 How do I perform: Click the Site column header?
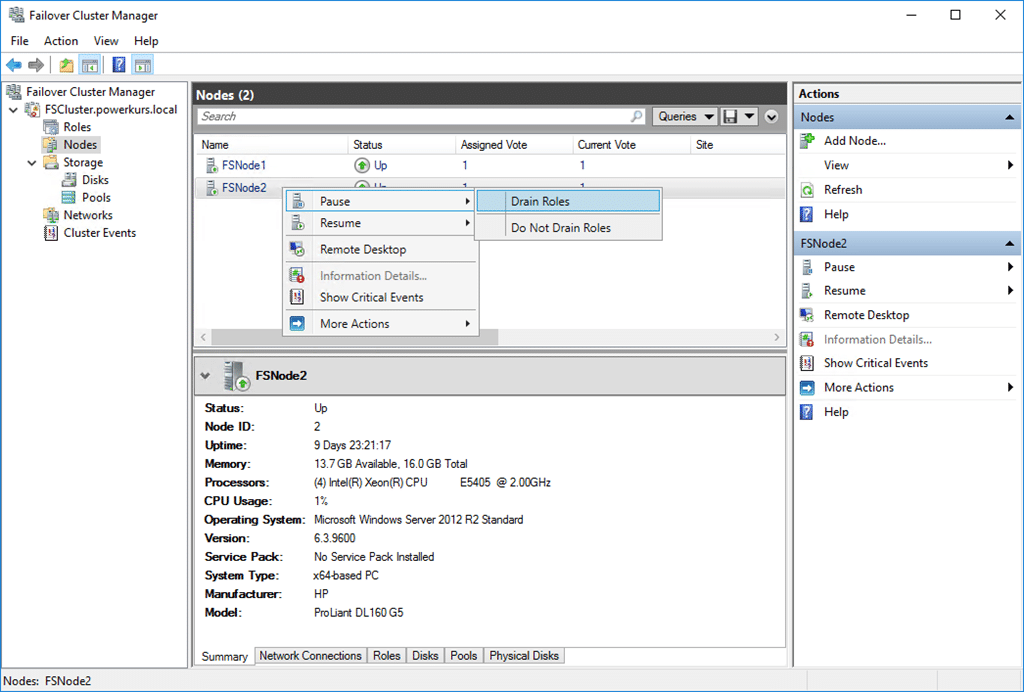tap(737, 145)
